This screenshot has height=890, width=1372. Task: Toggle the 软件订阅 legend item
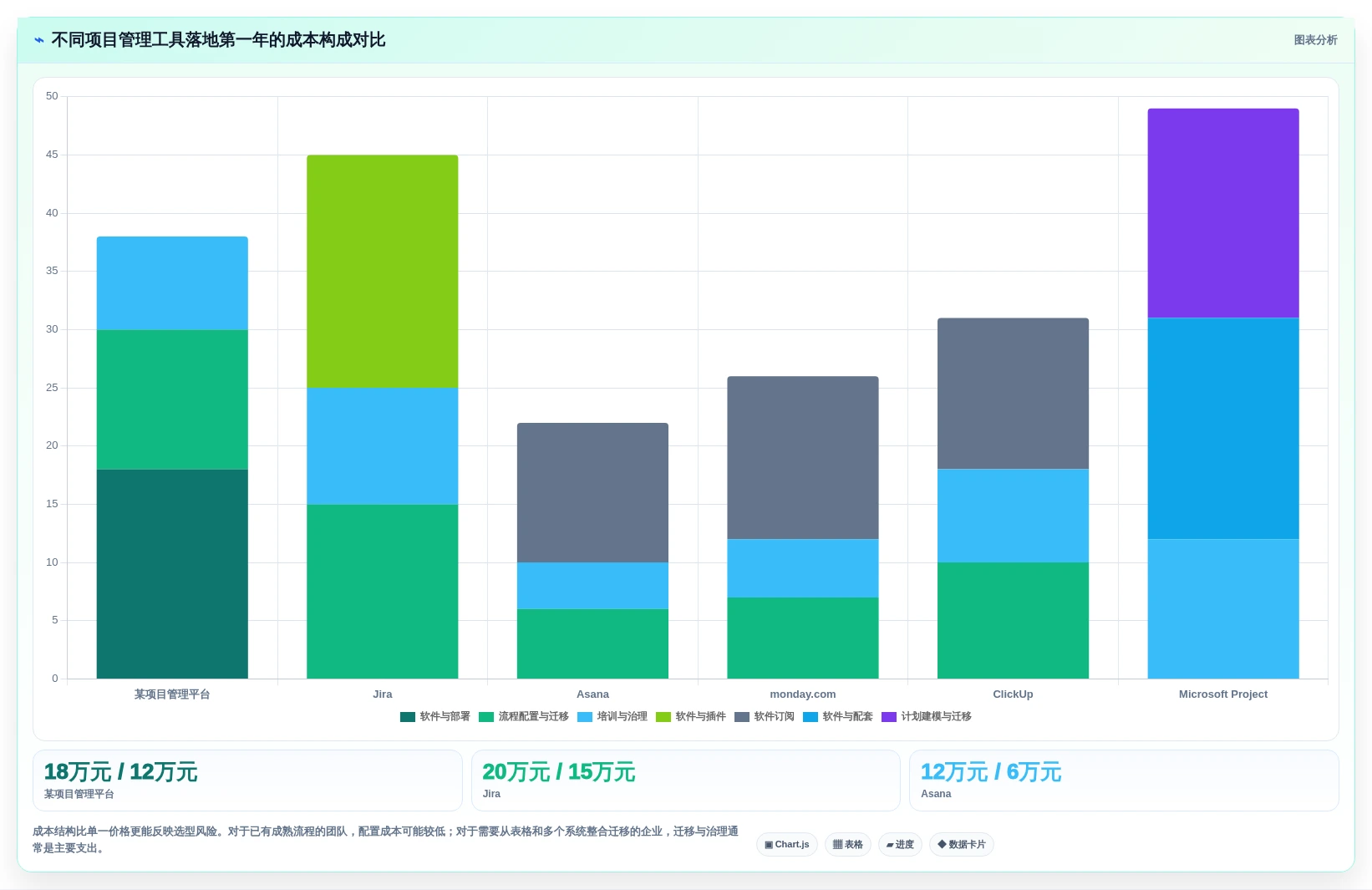pyautogui.click(x=765, y=717)
